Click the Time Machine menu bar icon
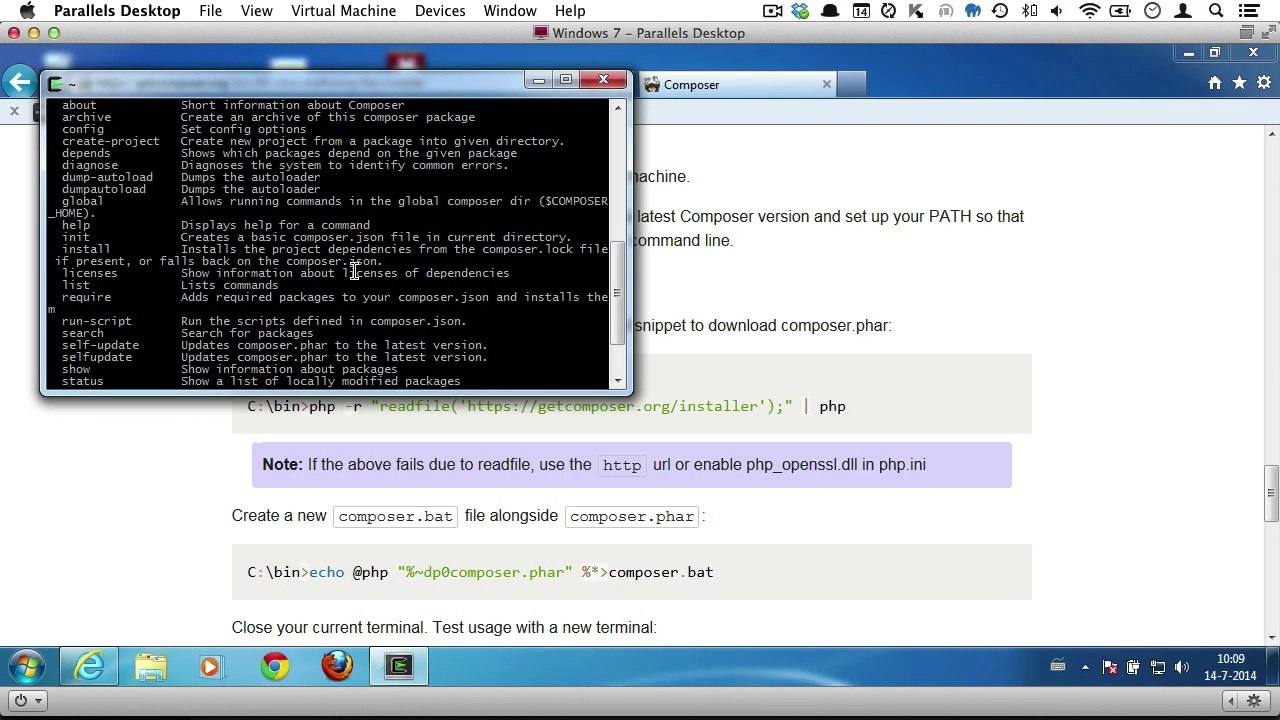The image size is (1280, 720). [x=1000, y=11]
